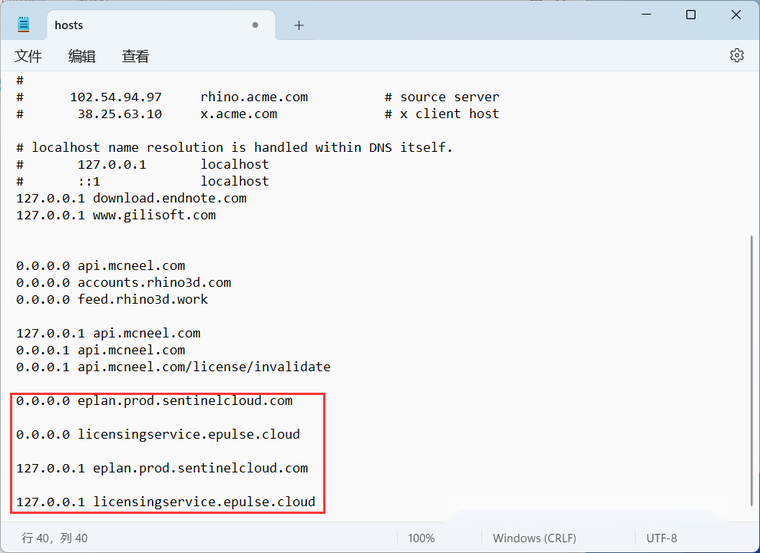
Task: Open Notepad settings gear icon
Action: click(737, 55)
